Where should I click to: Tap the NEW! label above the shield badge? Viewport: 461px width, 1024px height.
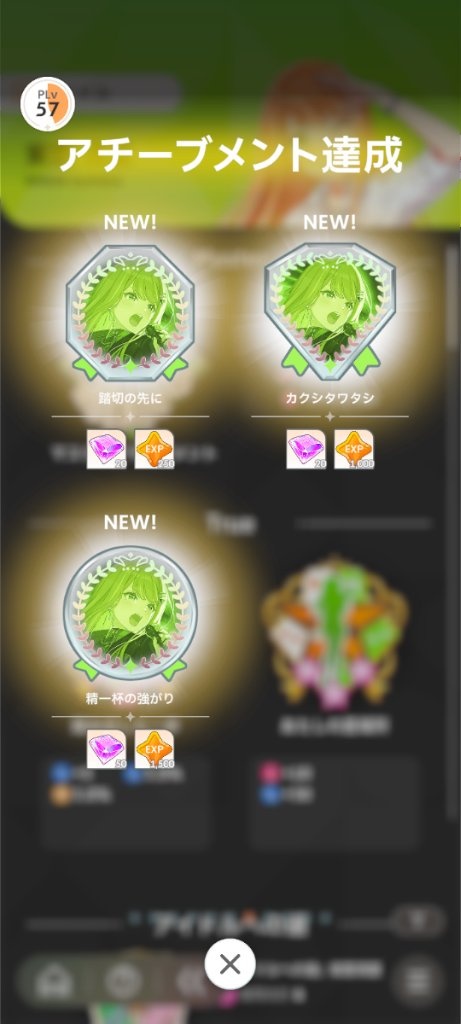pos(330,222)
